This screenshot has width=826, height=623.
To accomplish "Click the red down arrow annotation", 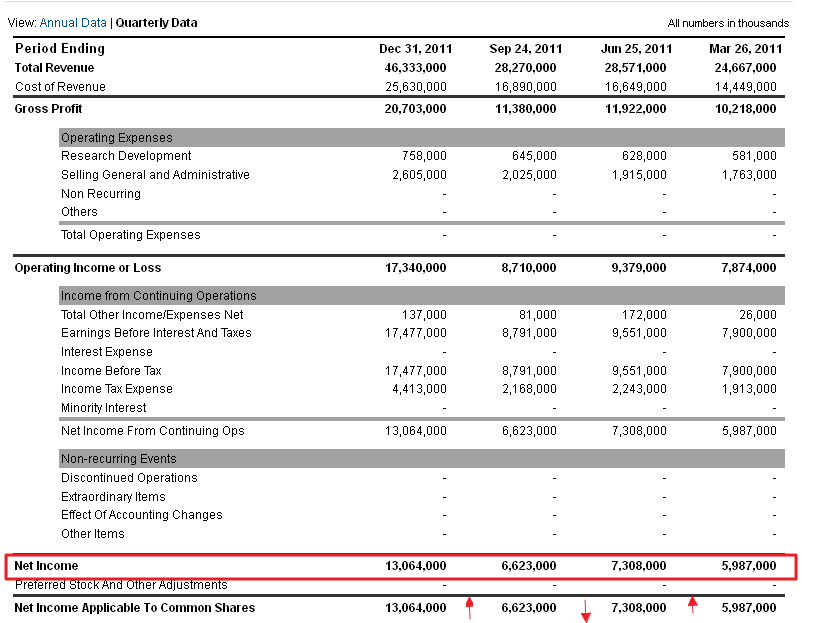I will click(586, 609).
